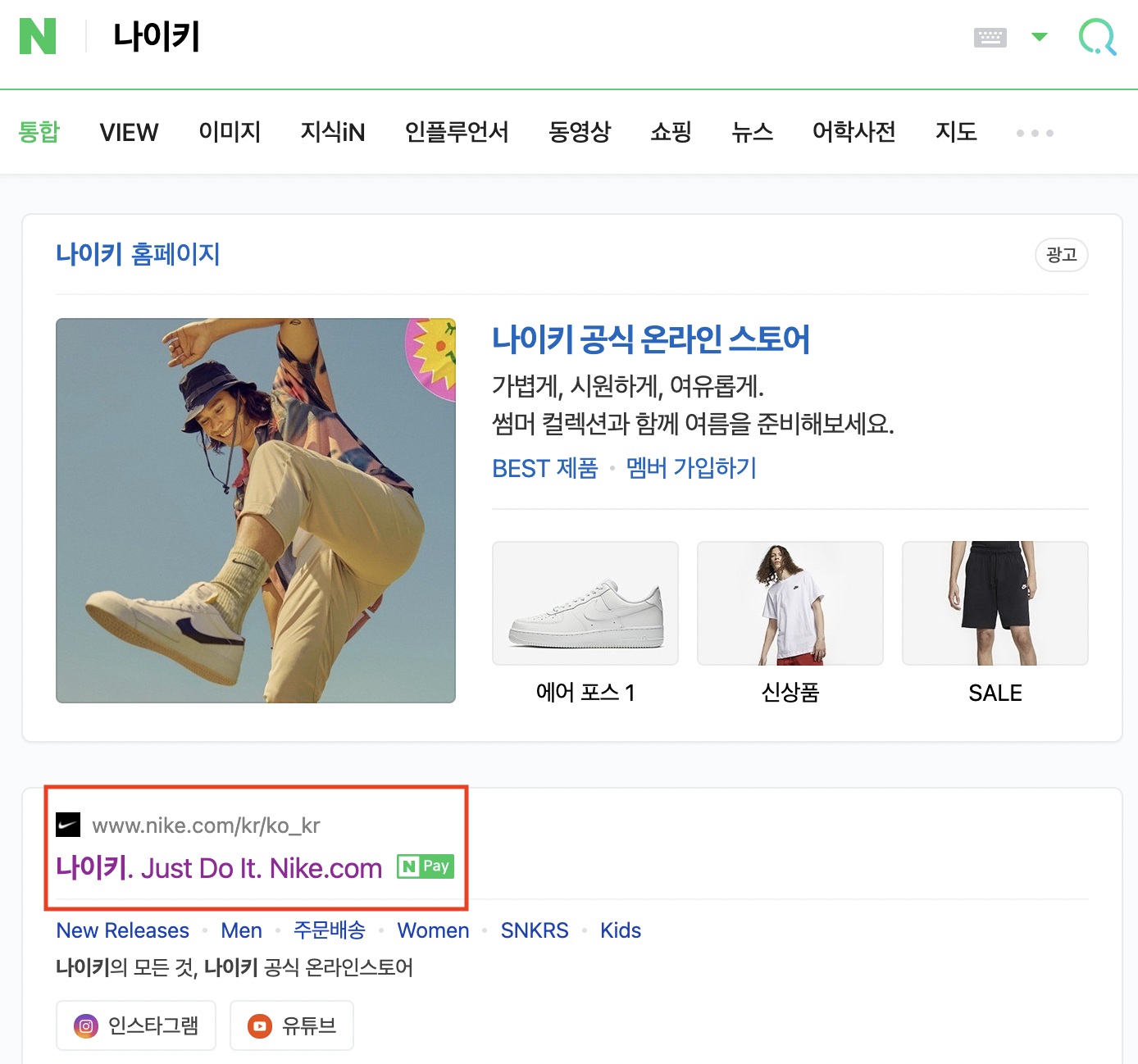This screenshot has height=1064, width=1138.
Task: Expand more tabs with three dots
Action: point(1035,133)
